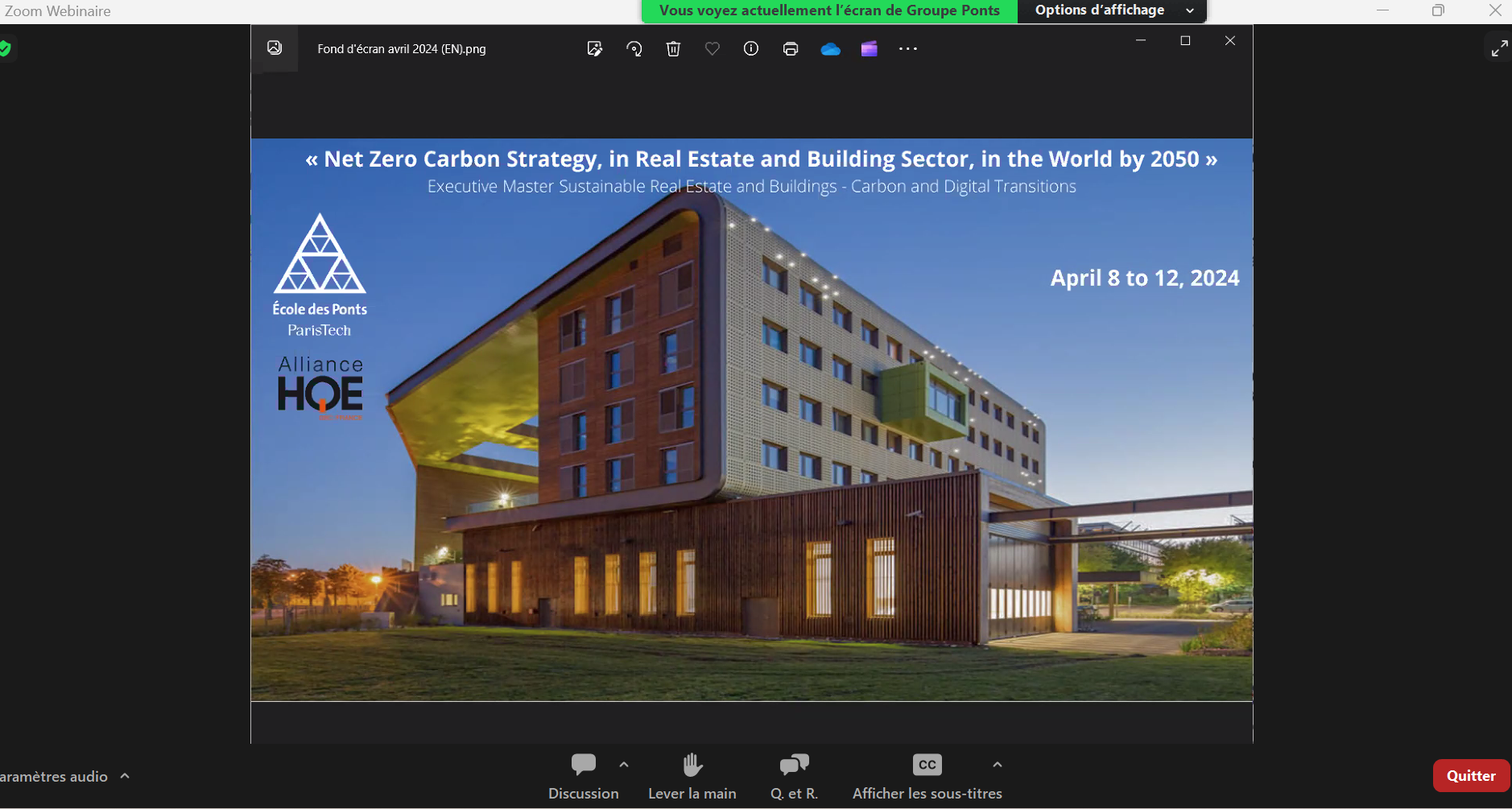Click Afficher les sous-titres CC button

click(x=927, y=777)
